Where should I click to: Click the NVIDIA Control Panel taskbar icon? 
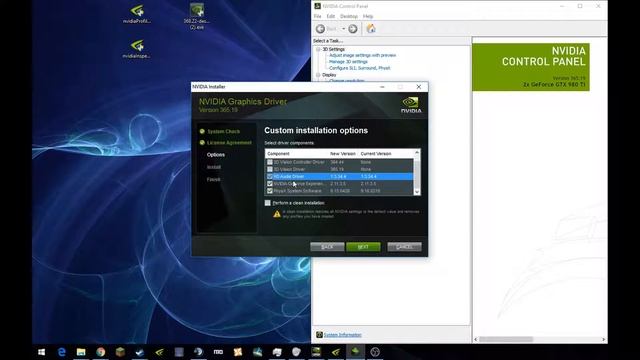[316, 352]
